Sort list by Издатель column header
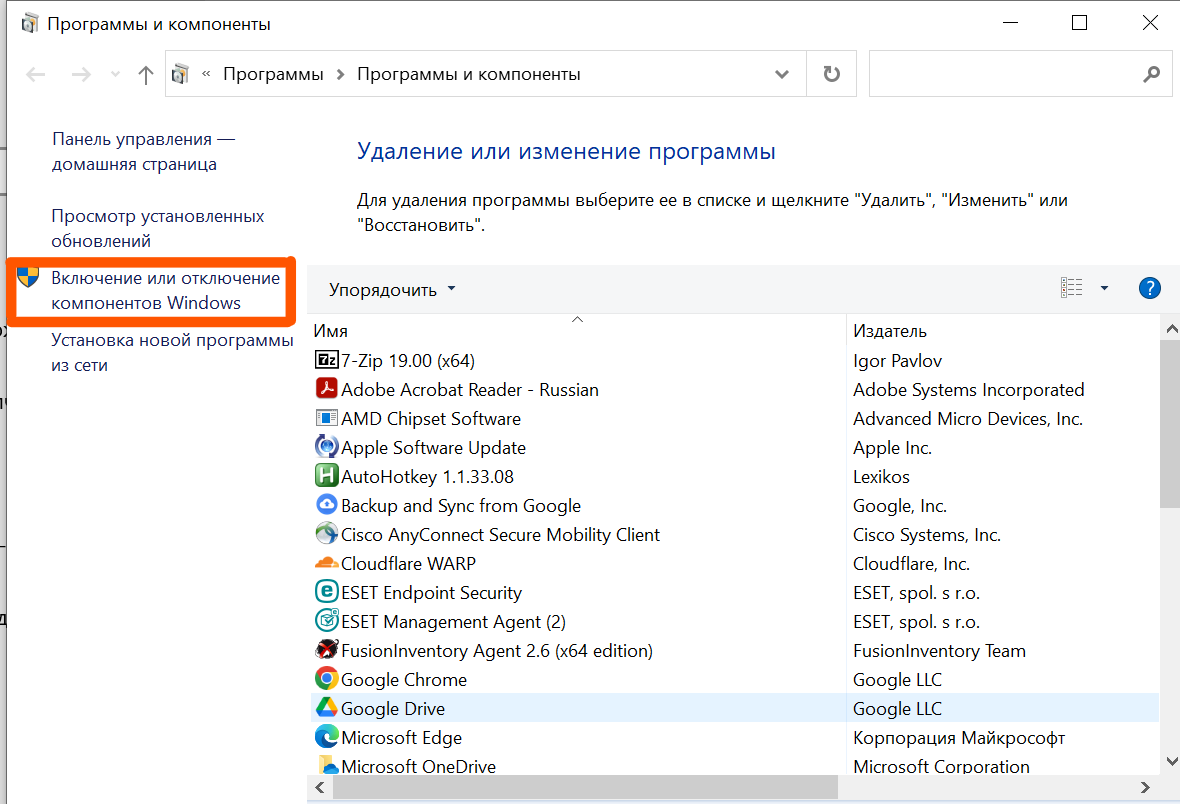 (x=890, y=331)
